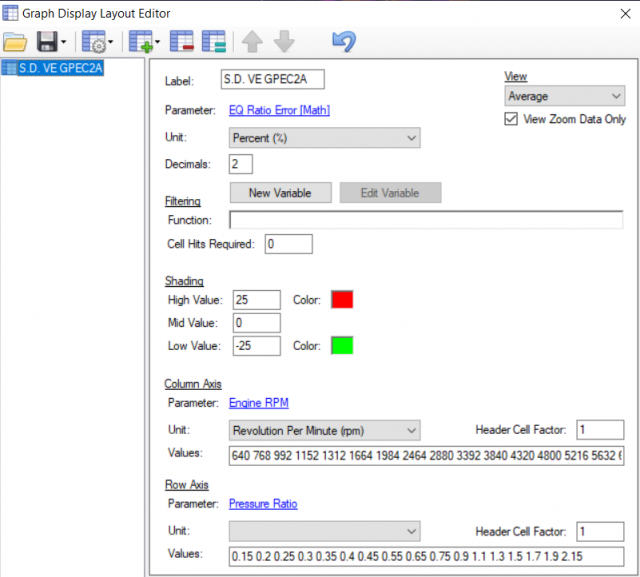This screenshot has height=577, width=640.
Task: Pick the red High Value color swatch
Action: coord(340,299)
